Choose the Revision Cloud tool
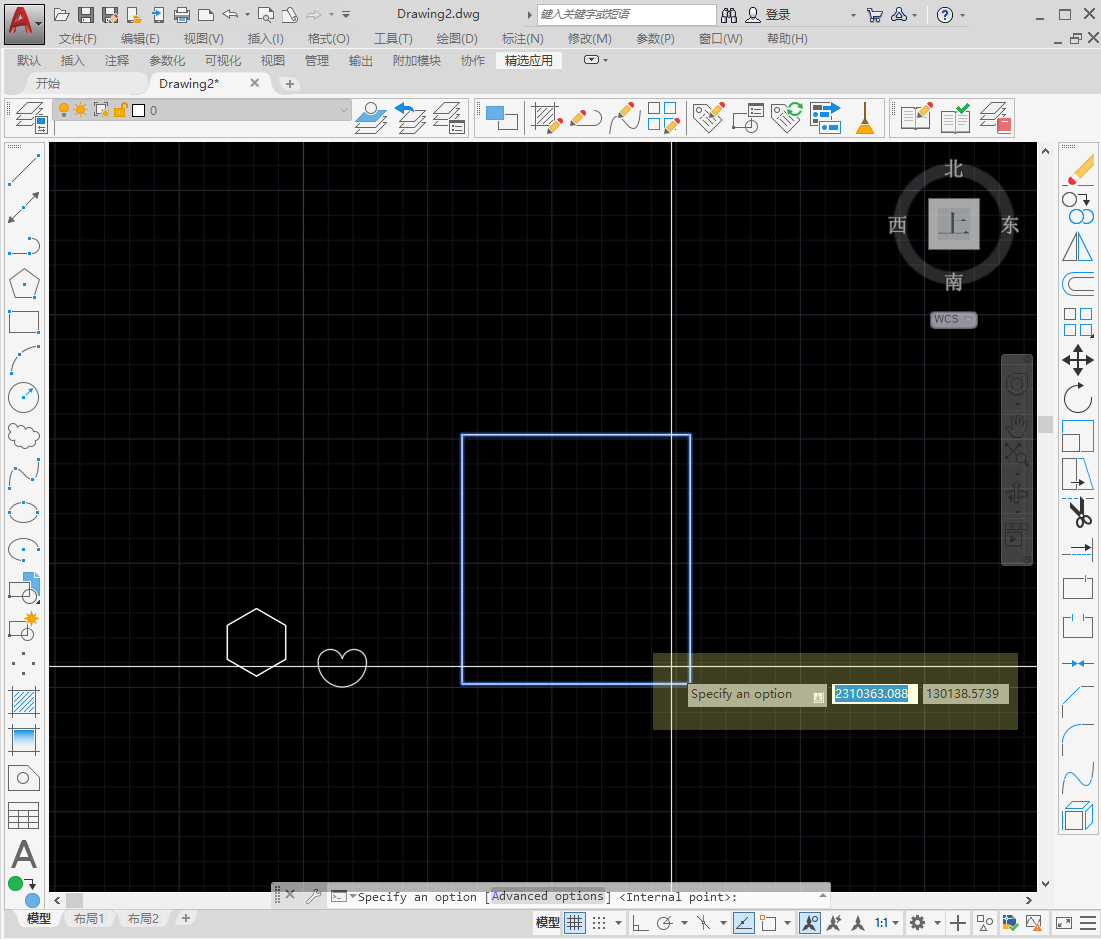1101x939 pixels. coord(23,436)
